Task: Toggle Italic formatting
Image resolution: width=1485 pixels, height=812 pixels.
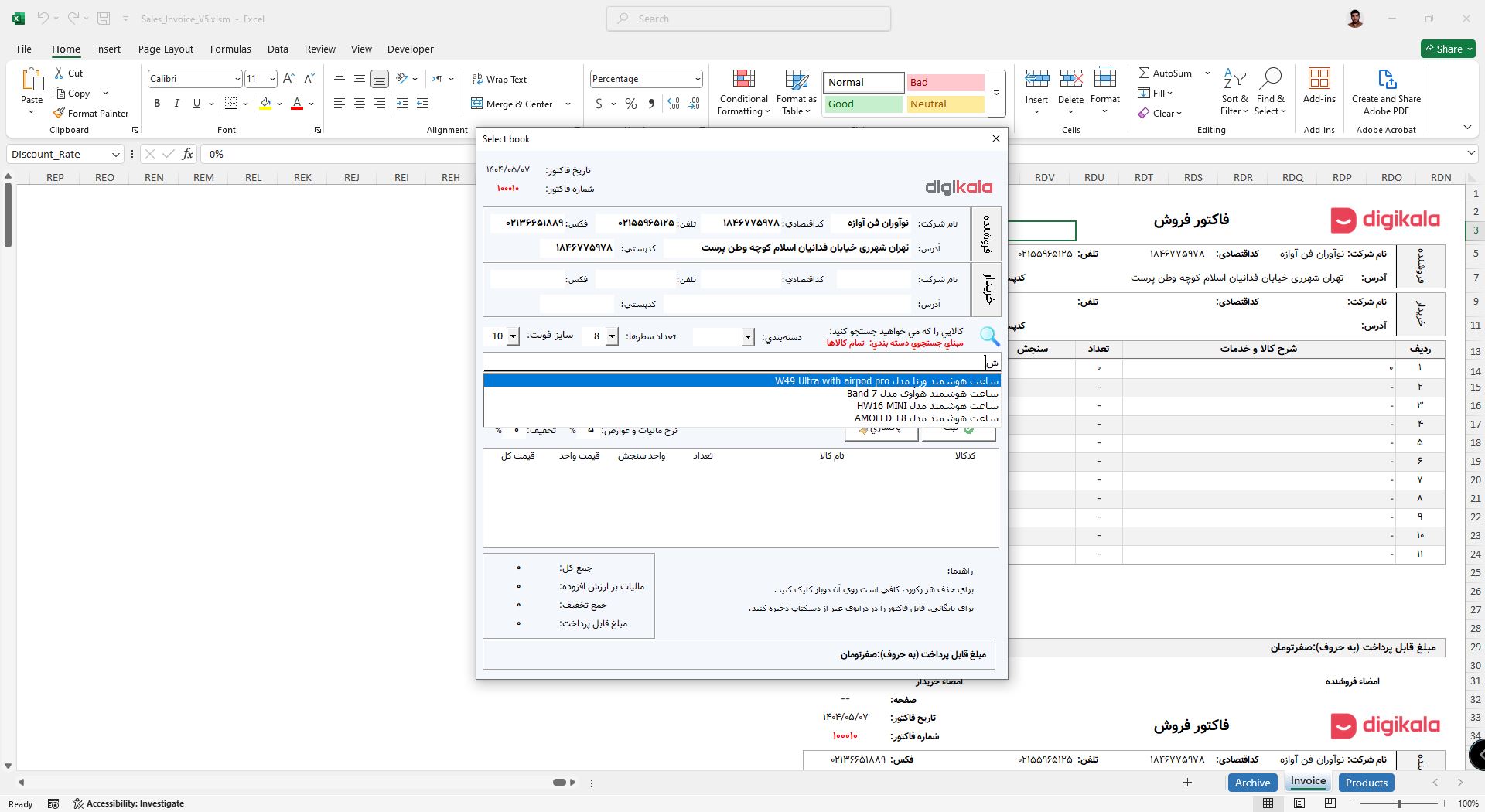Action: point(176,103)
